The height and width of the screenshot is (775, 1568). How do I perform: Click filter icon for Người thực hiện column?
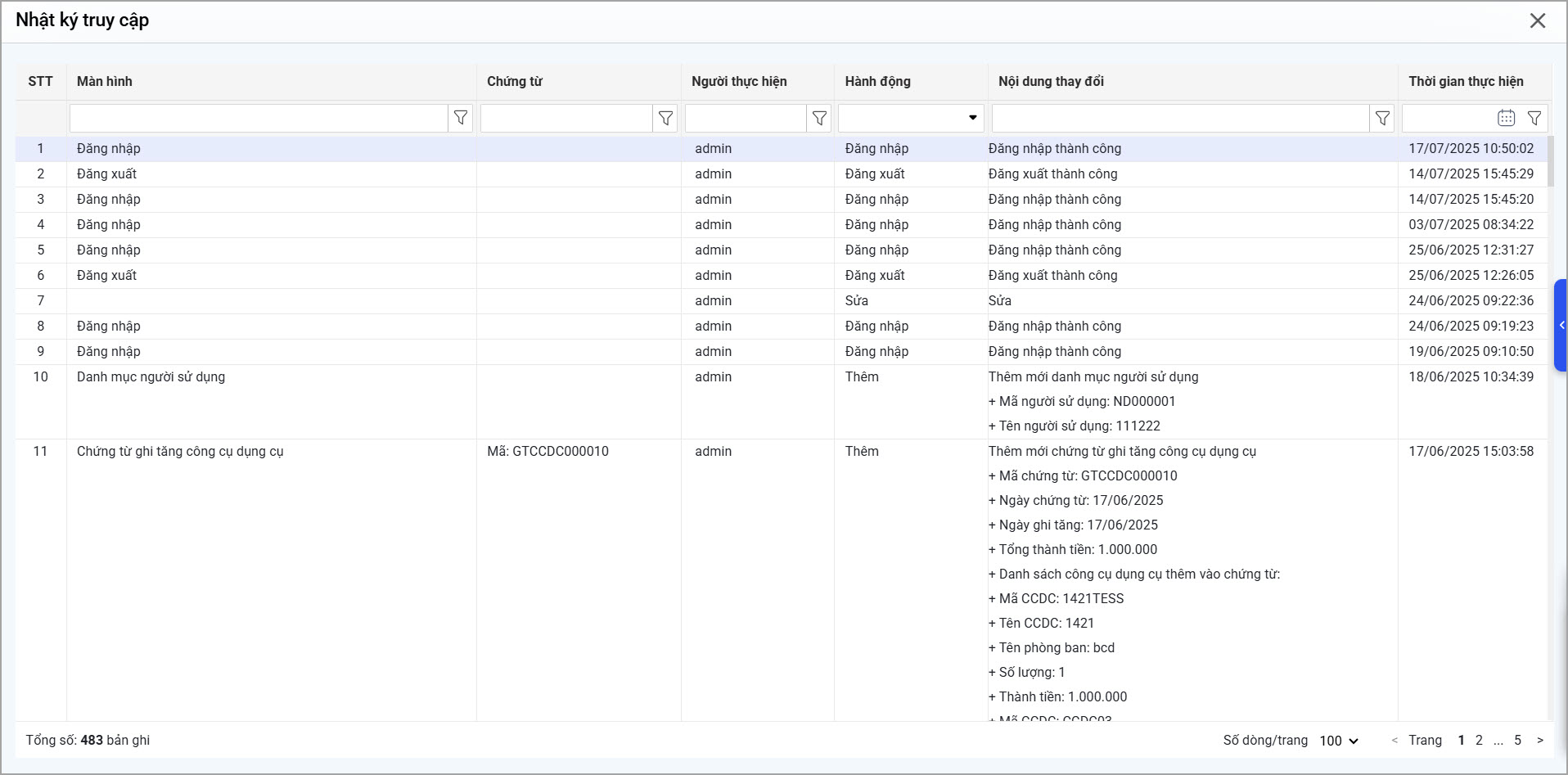point(819,118)
